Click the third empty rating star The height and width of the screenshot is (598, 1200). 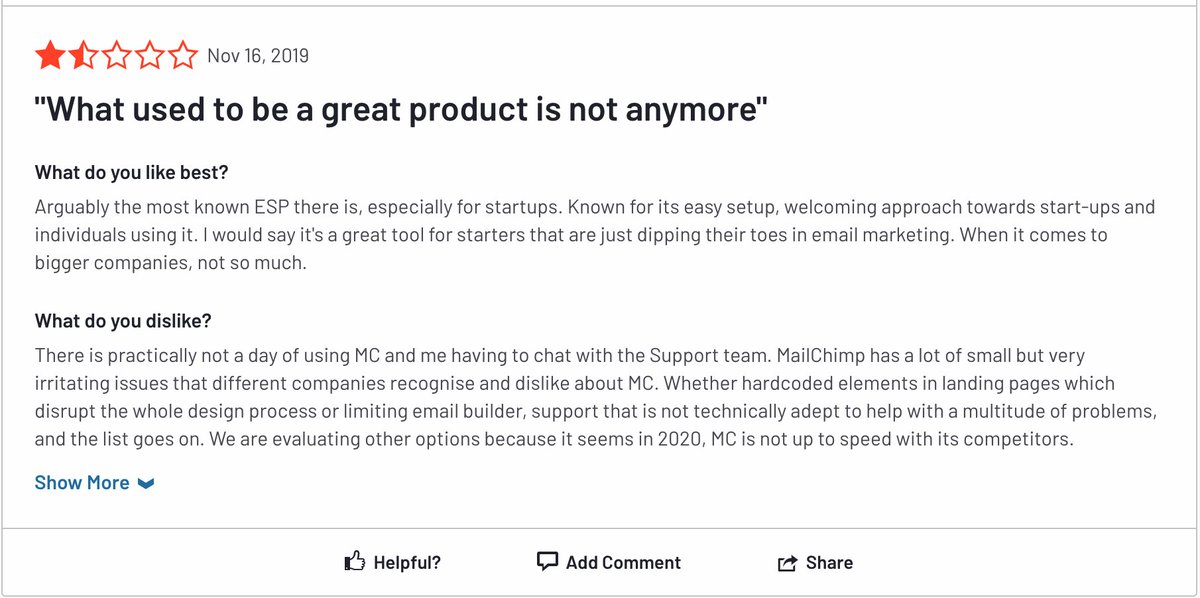[116, 56]
